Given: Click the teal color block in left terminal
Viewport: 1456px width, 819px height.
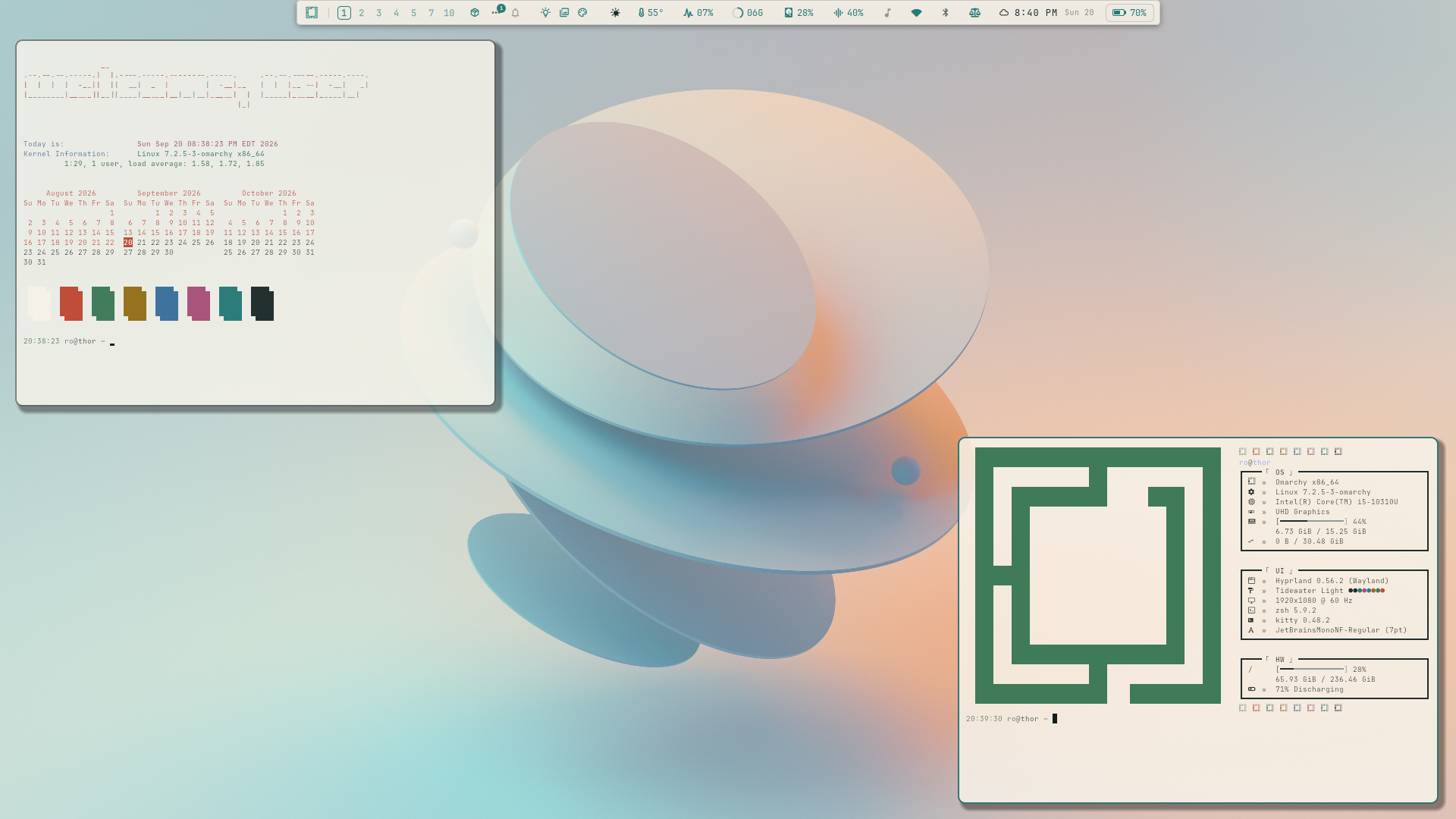Looking at the screenshot, I should click(x=231, y=303).
